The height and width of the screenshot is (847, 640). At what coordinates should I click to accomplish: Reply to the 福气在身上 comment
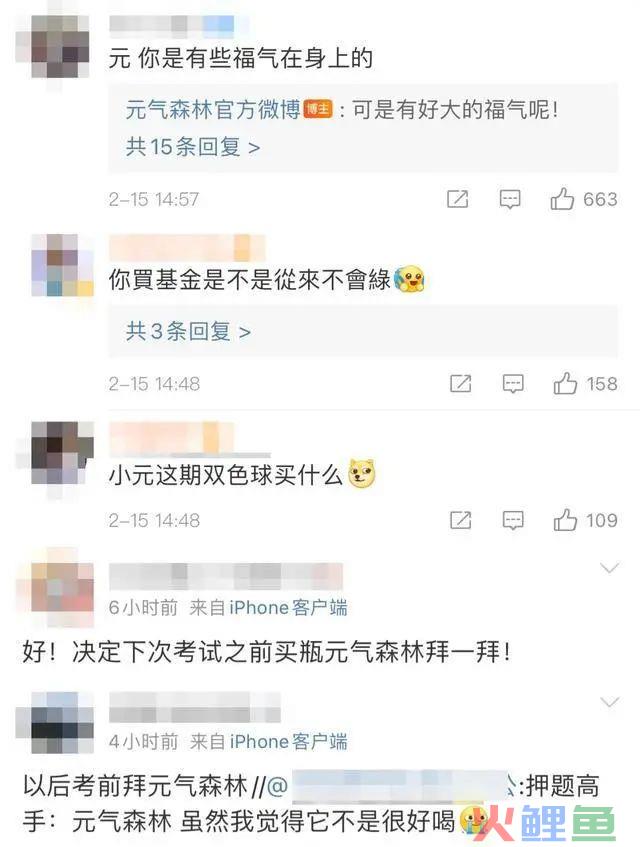click(509, 199)
